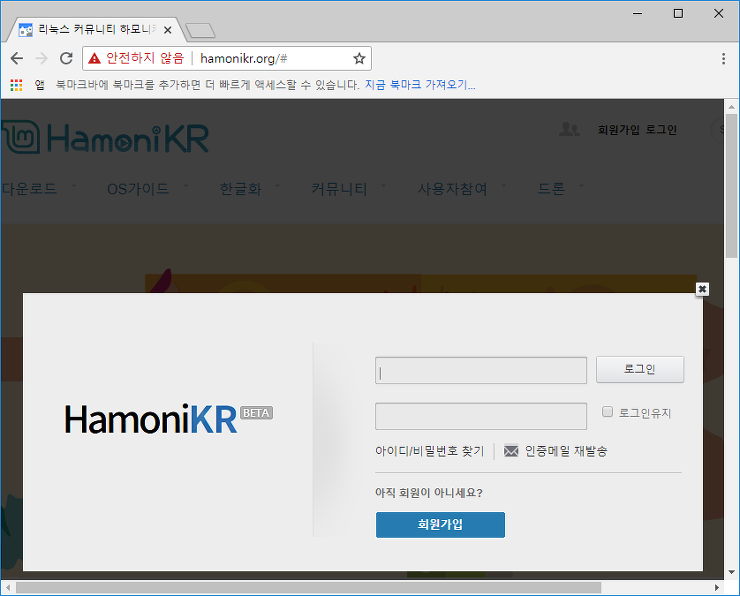
Task: Click horizontal scrollbar left arrow
Action: pos(8,588)
